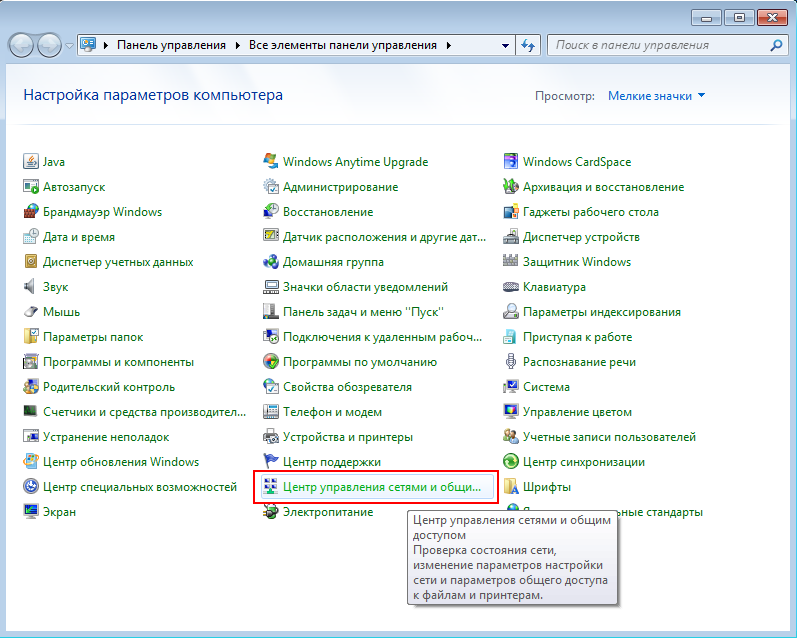Click the Шрифты fonts folder icon
The height and width of the screenshot is (638, 797).
(x=510, y=487)
